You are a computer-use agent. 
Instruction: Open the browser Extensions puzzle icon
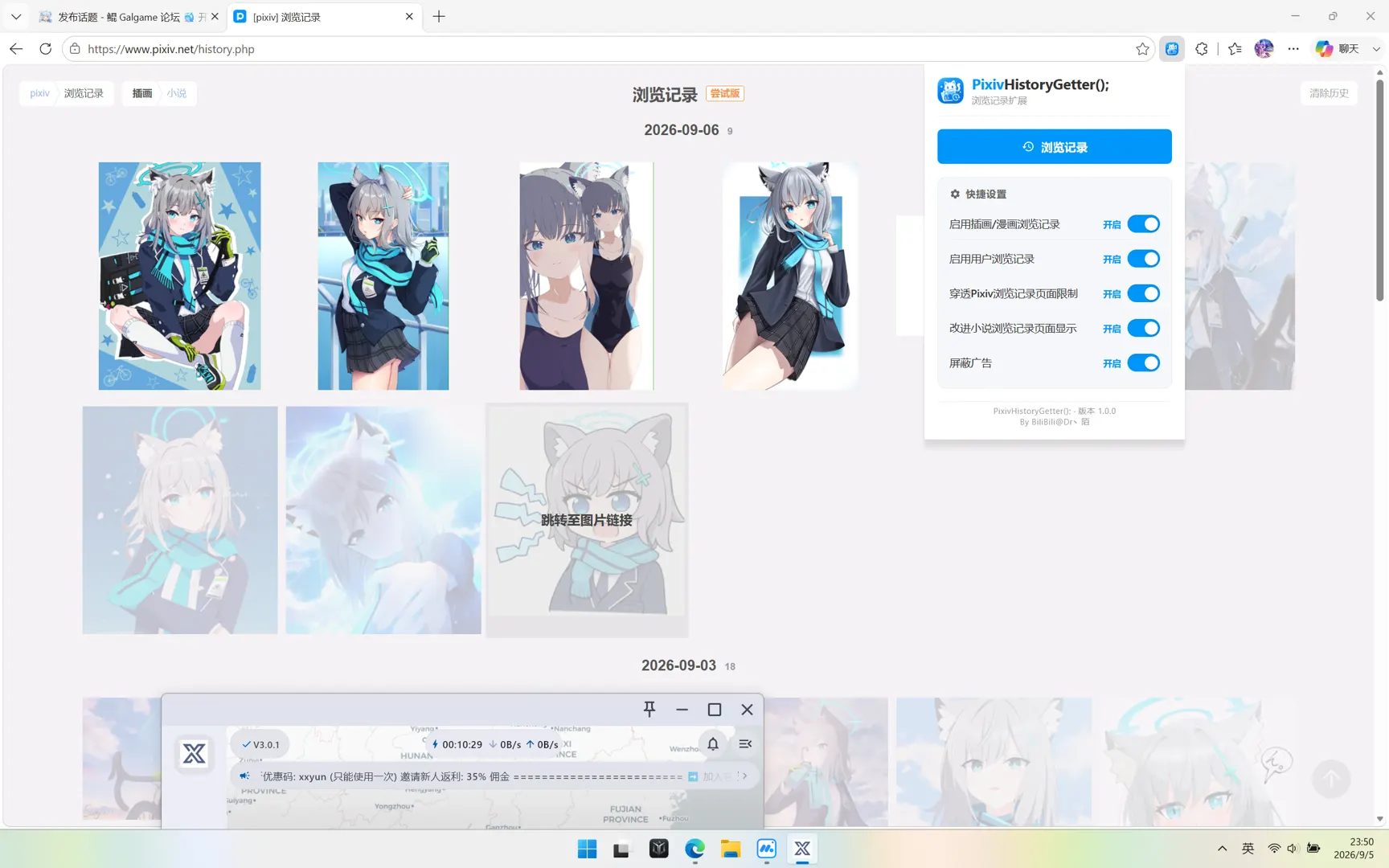[x=1202, y=49]
